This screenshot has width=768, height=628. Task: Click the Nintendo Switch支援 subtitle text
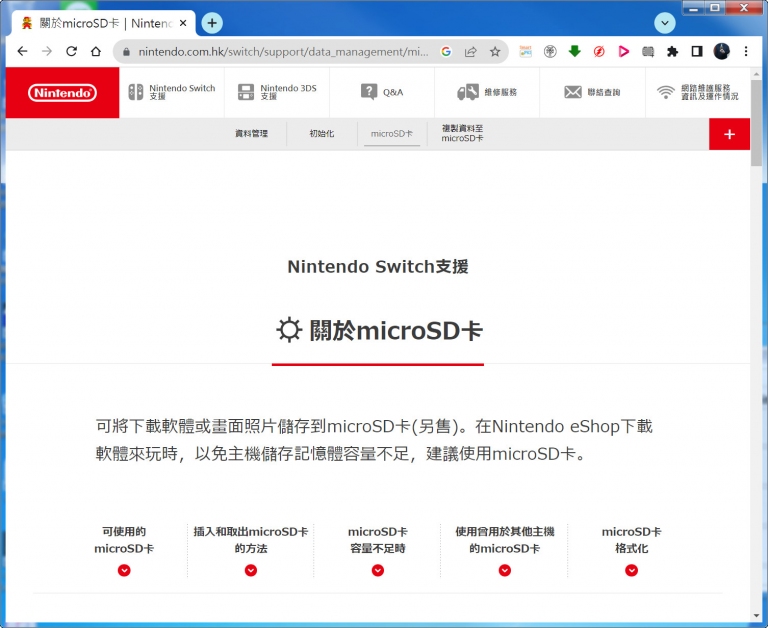[x=378, y=266]
